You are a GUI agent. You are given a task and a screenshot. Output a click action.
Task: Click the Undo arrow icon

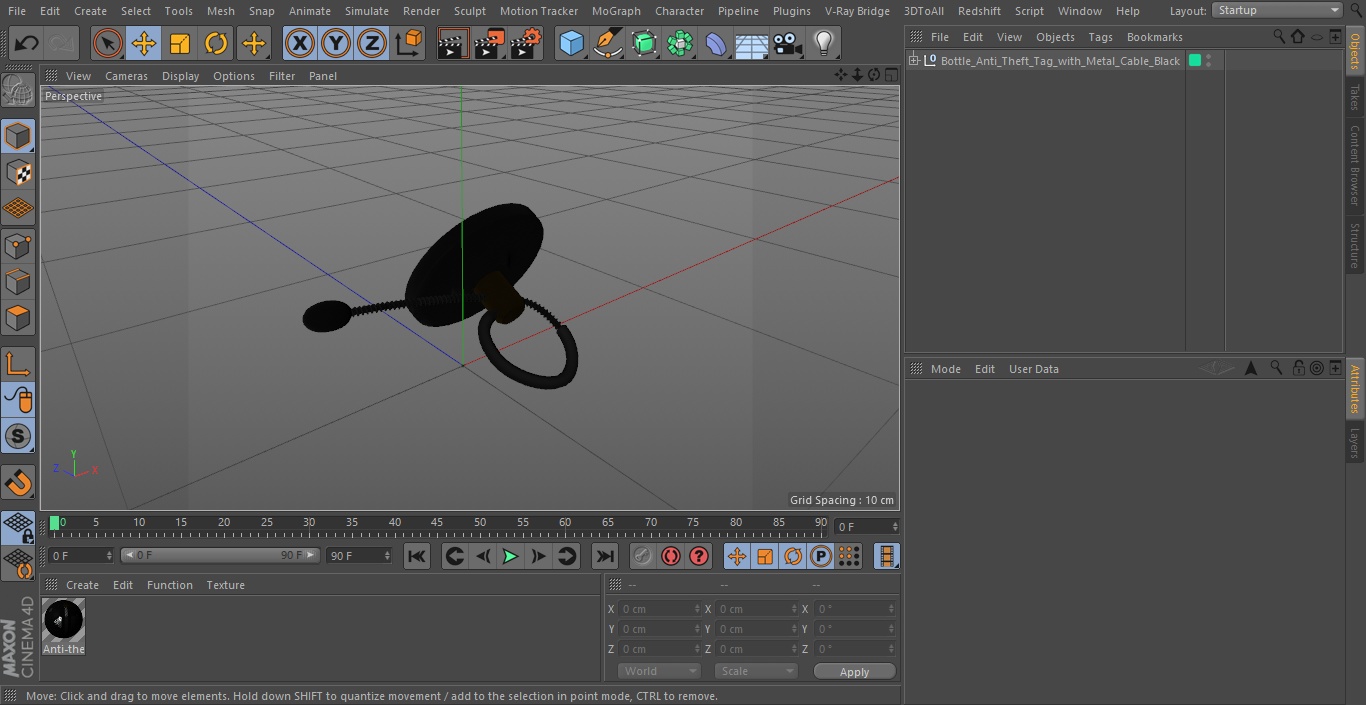pos(26,43)
